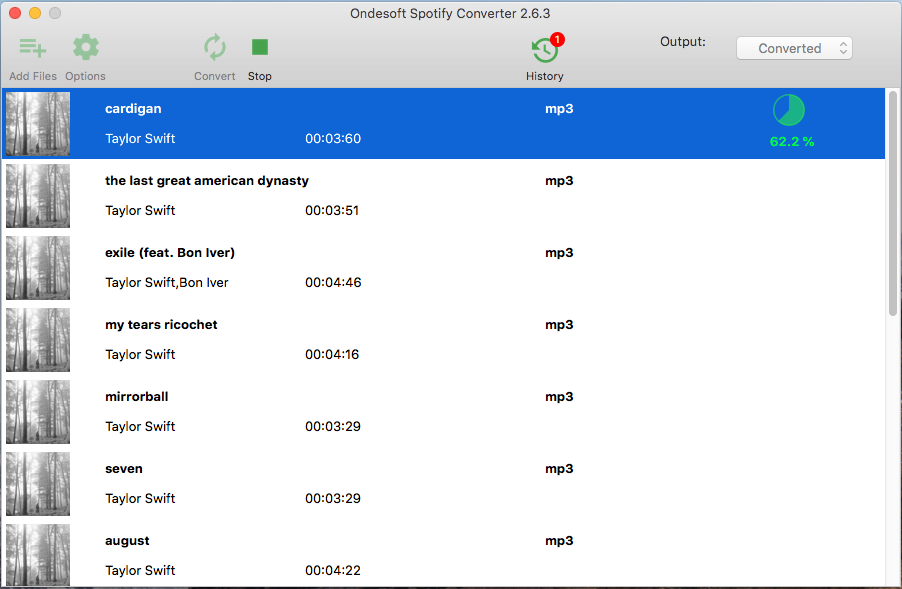Select the seven track title

pos(124,469)
